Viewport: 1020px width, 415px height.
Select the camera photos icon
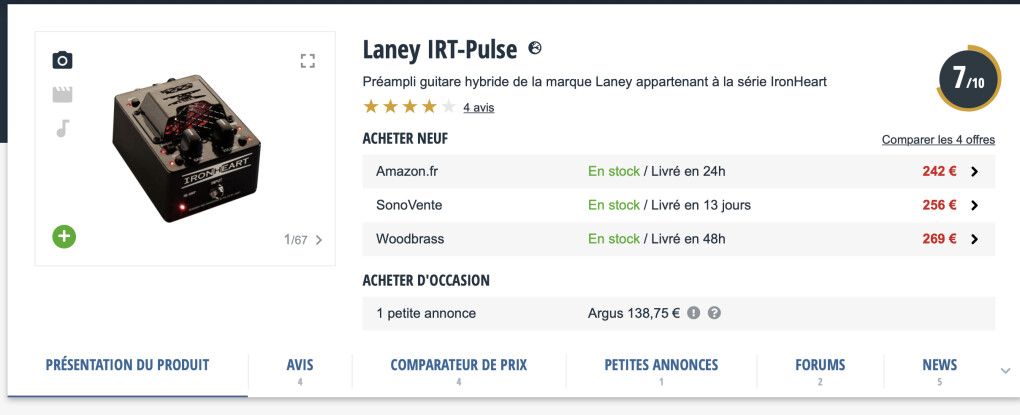tap(62, 60)
